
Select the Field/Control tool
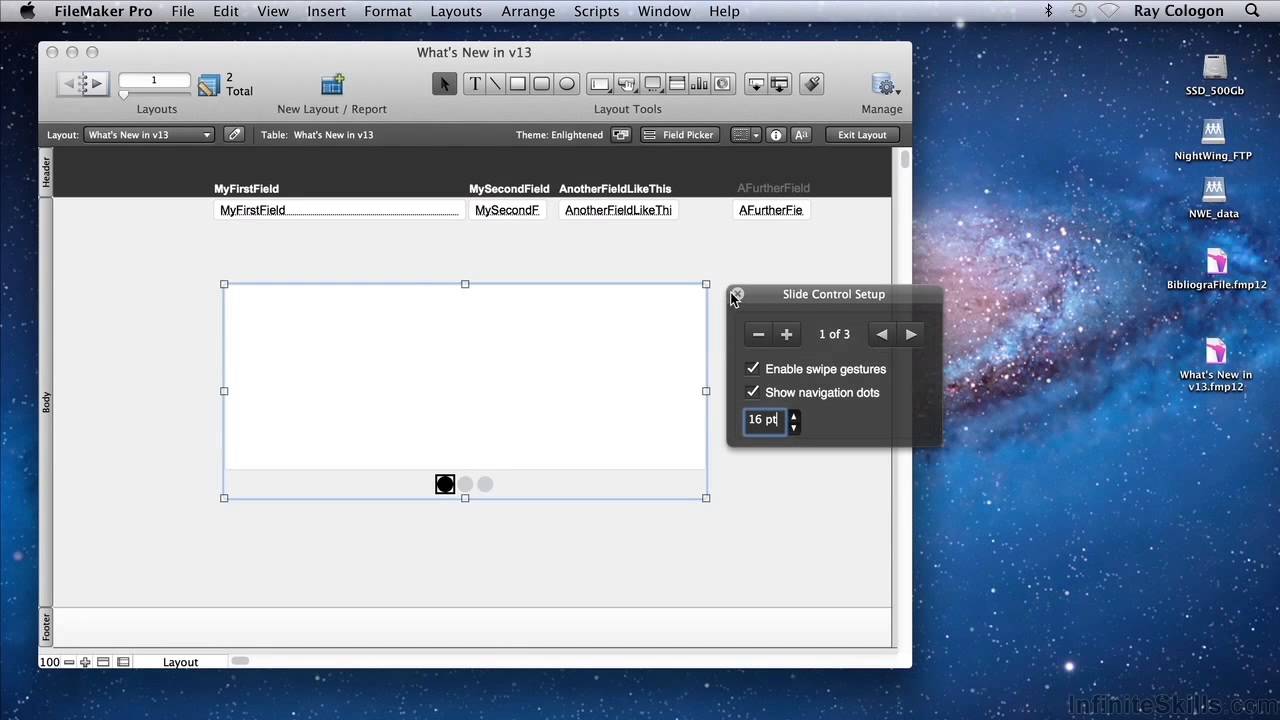pos(600,84)
